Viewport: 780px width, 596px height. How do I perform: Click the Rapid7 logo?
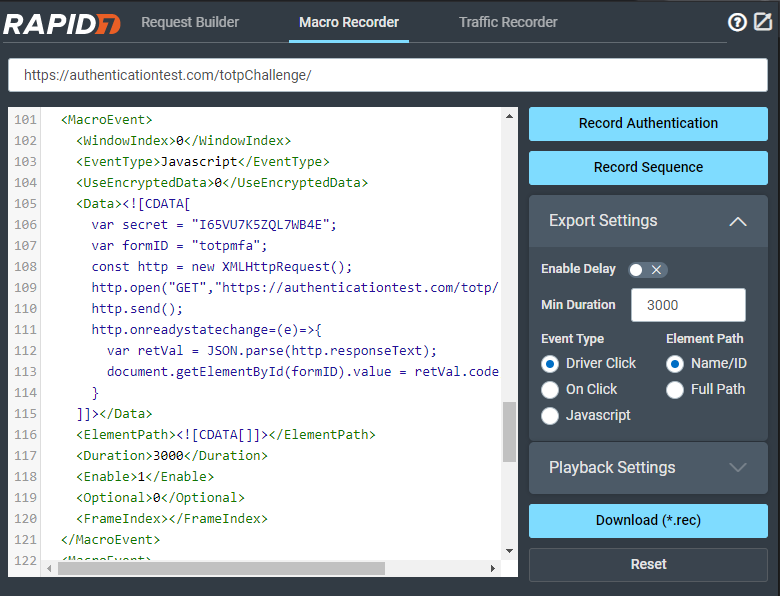pyautogui.click(x=62, y=23)
